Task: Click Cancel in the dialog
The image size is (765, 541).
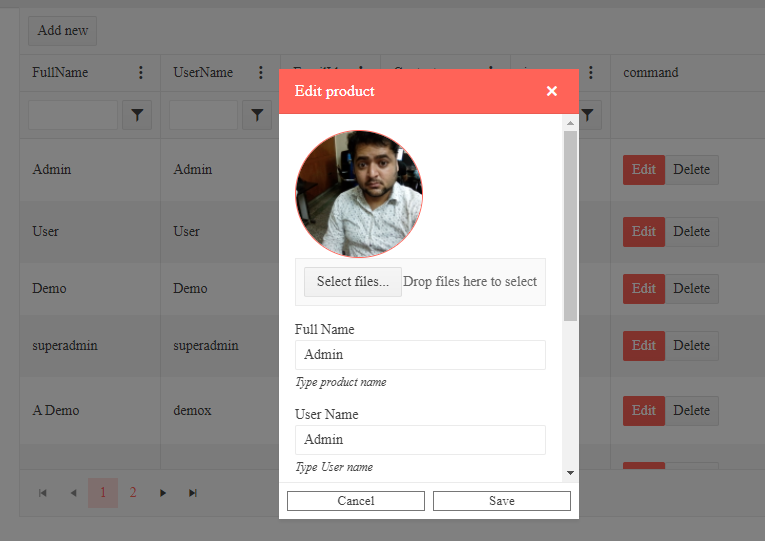Action: [356, 501]
